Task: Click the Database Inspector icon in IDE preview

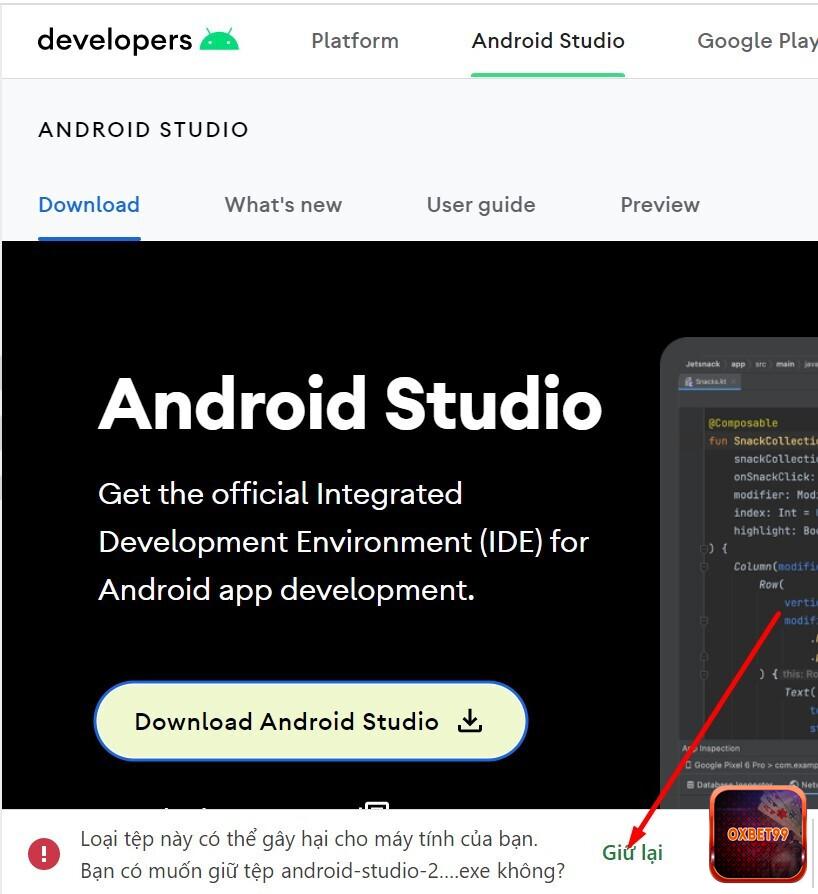Action: [x=688, y=785]
